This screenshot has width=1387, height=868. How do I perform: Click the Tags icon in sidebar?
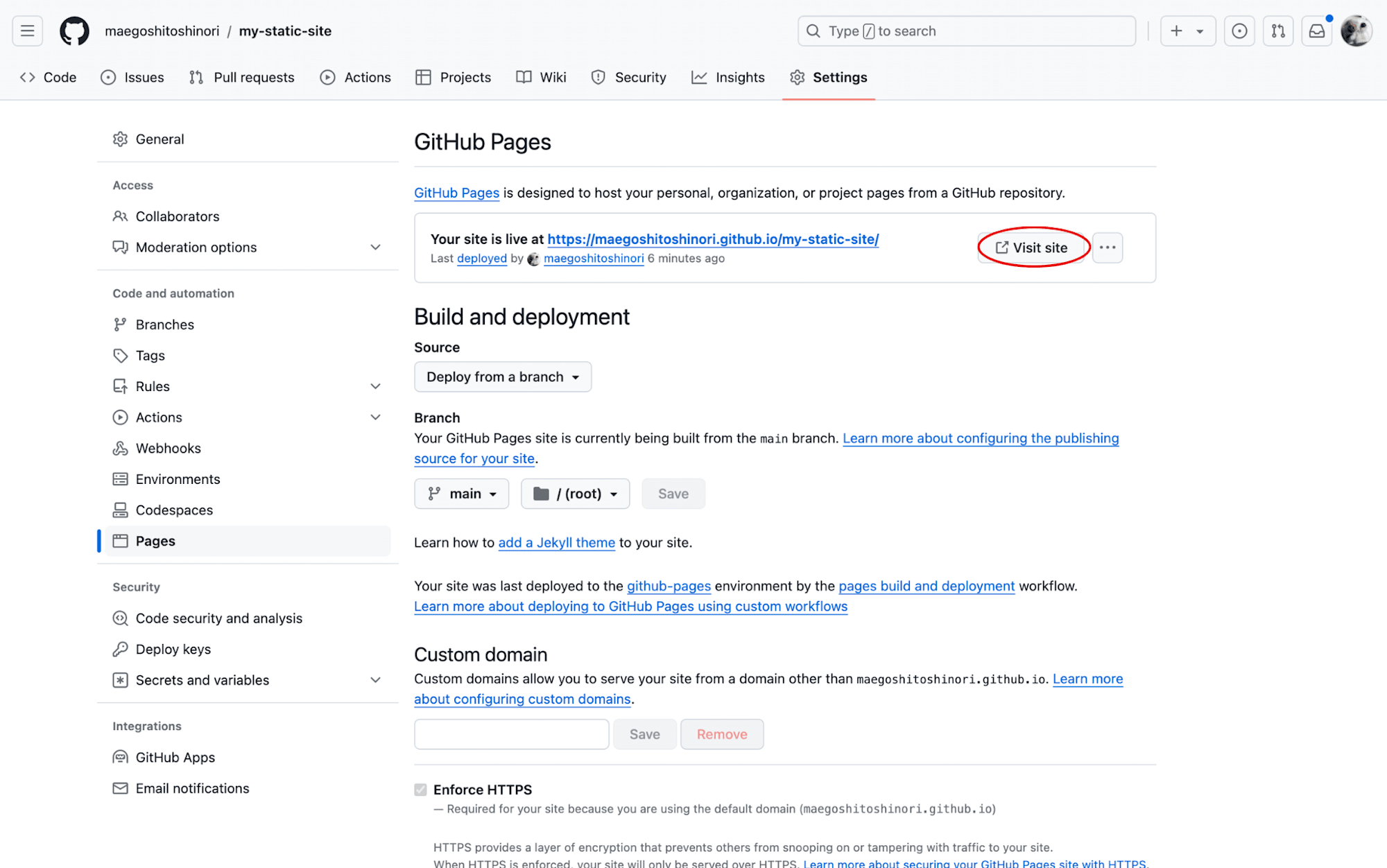click(x=120, y=356)
